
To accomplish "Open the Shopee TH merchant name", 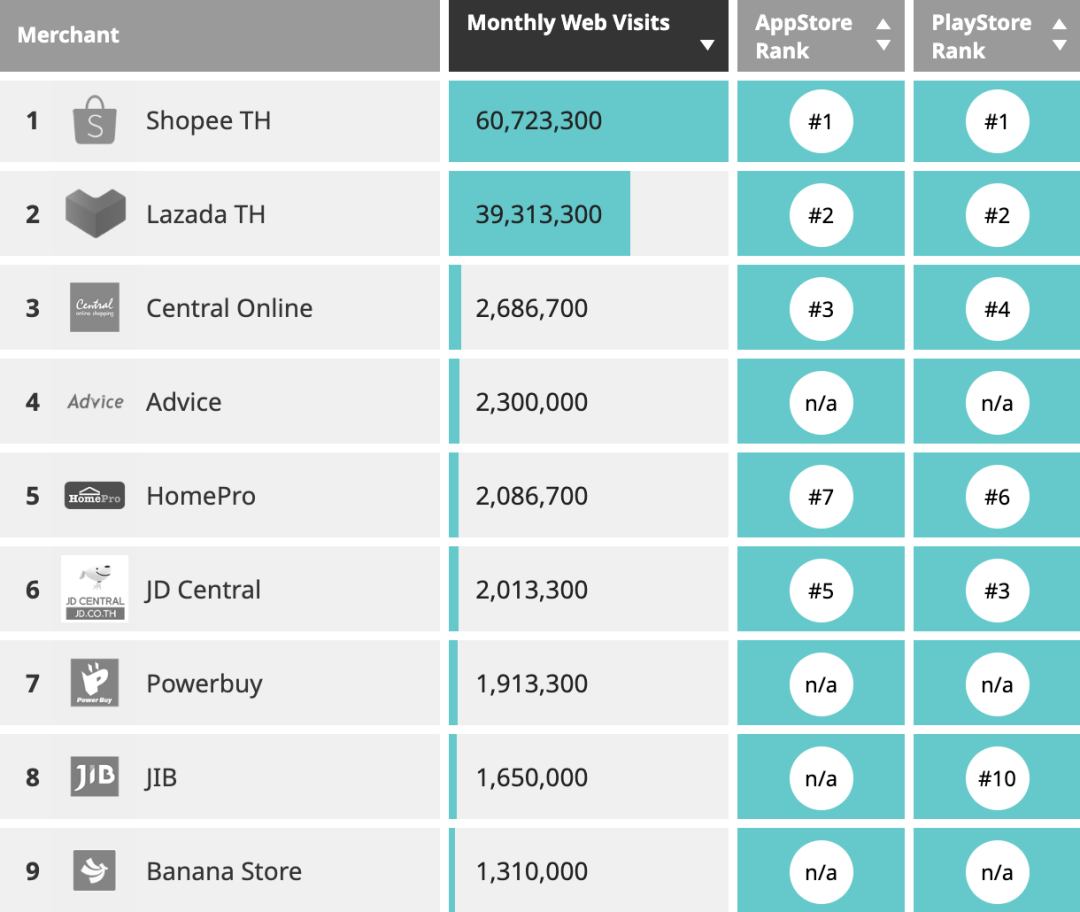I will click(208, 121).
